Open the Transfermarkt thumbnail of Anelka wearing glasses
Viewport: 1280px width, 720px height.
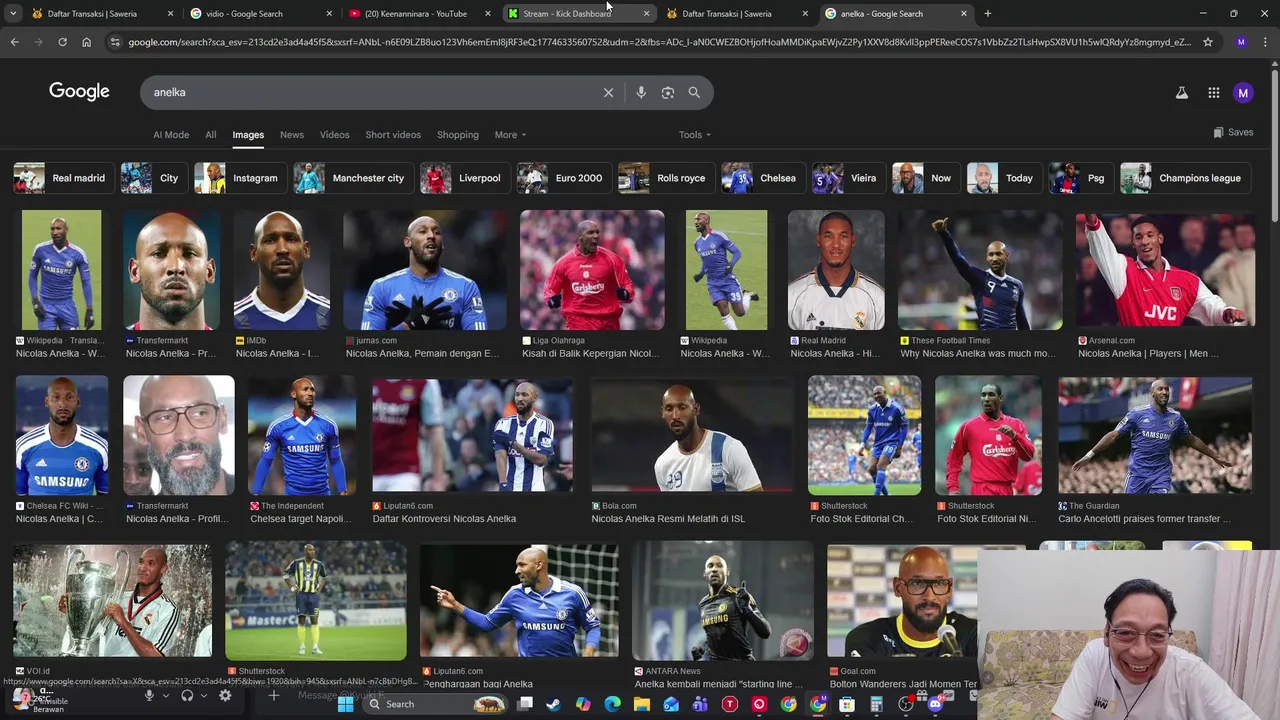[179, 435]
